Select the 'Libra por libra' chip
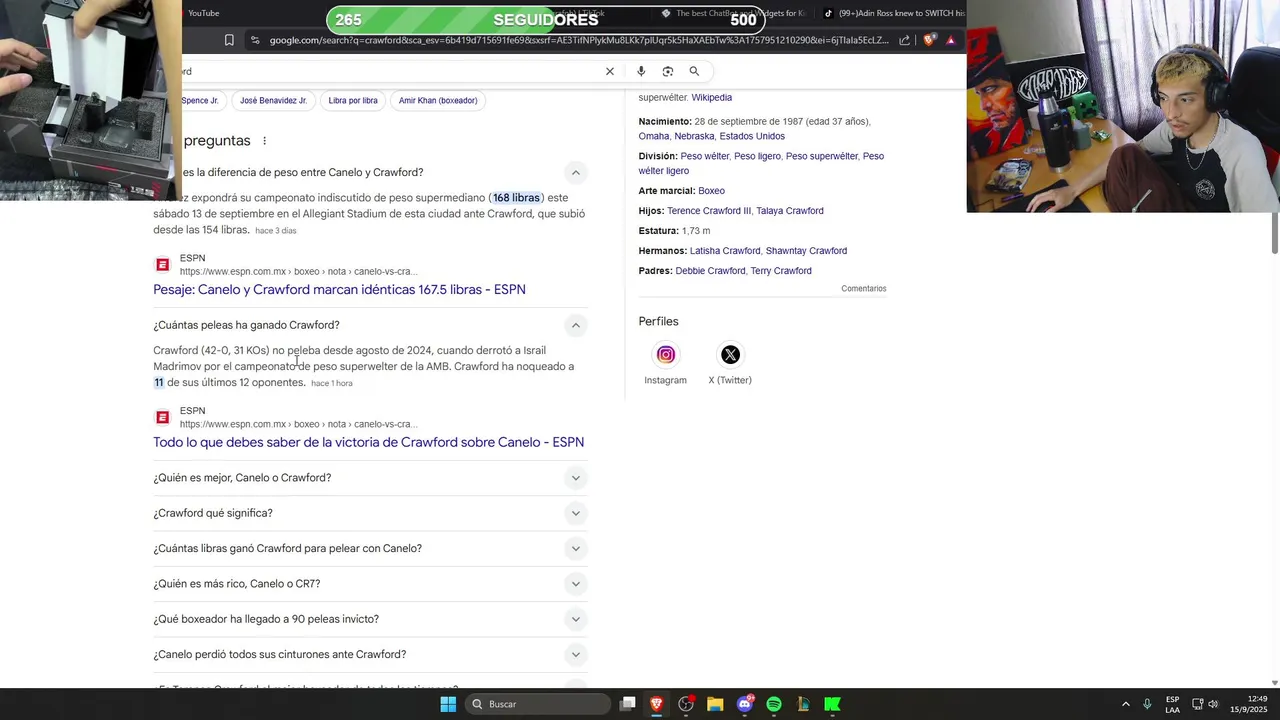 pyautogui.click(x=353, y=100)
